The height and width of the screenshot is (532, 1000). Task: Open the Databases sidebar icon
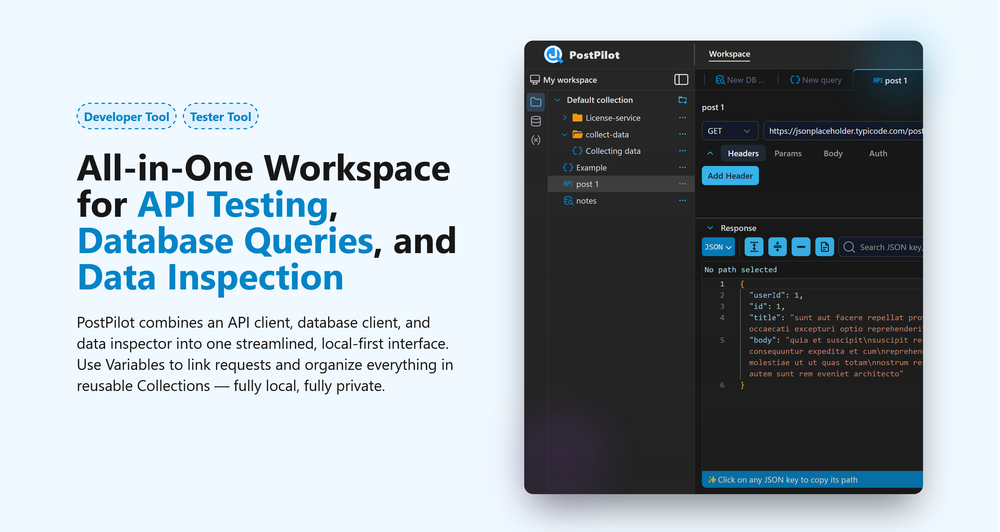click(x=536, y=121)
